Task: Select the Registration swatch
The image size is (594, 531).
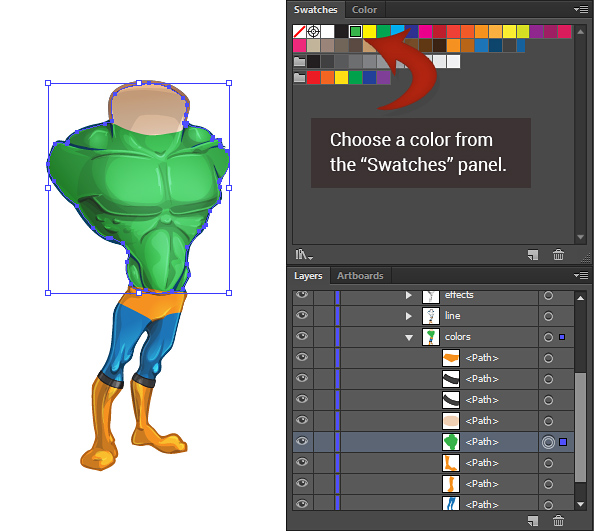Action: click(x=313, y=32)
